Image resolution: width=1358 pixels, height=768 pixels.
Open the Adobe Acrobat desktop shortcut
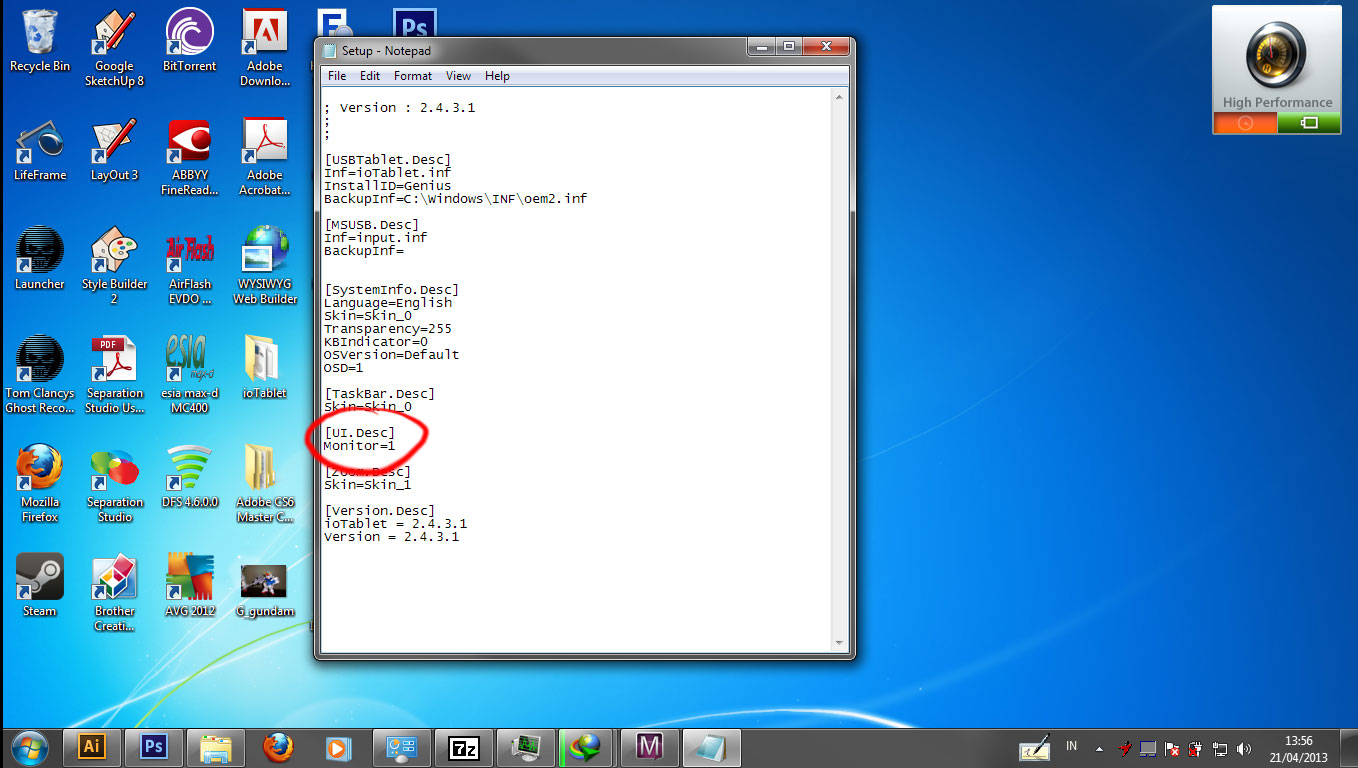265,157
